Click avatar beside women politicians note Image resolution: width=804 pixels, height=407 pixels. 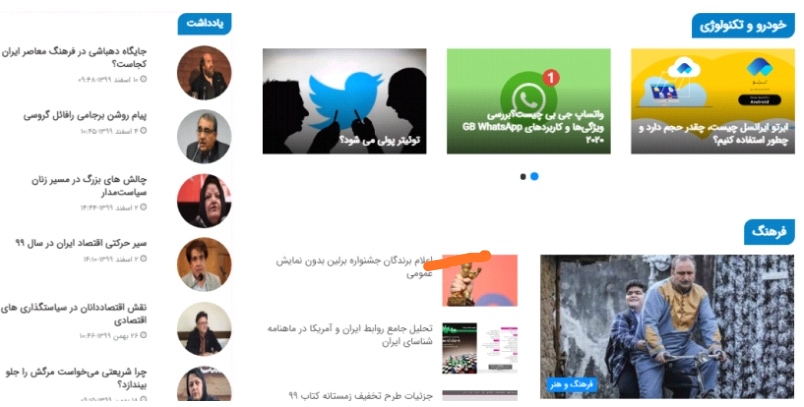[204, 200]
